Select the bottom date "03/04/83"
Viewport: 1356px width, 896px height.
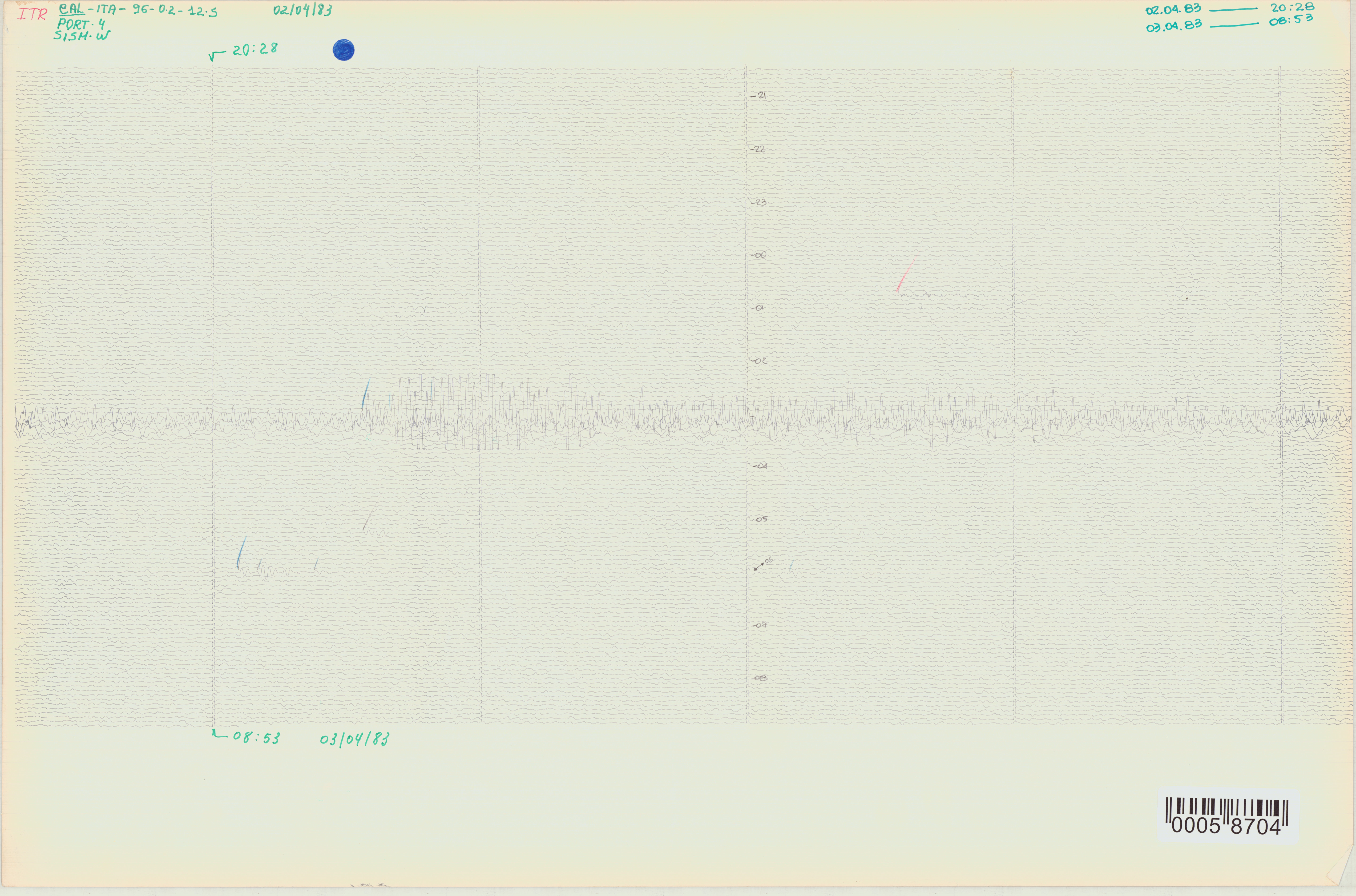pyautogui.click(x=354, y=739)
